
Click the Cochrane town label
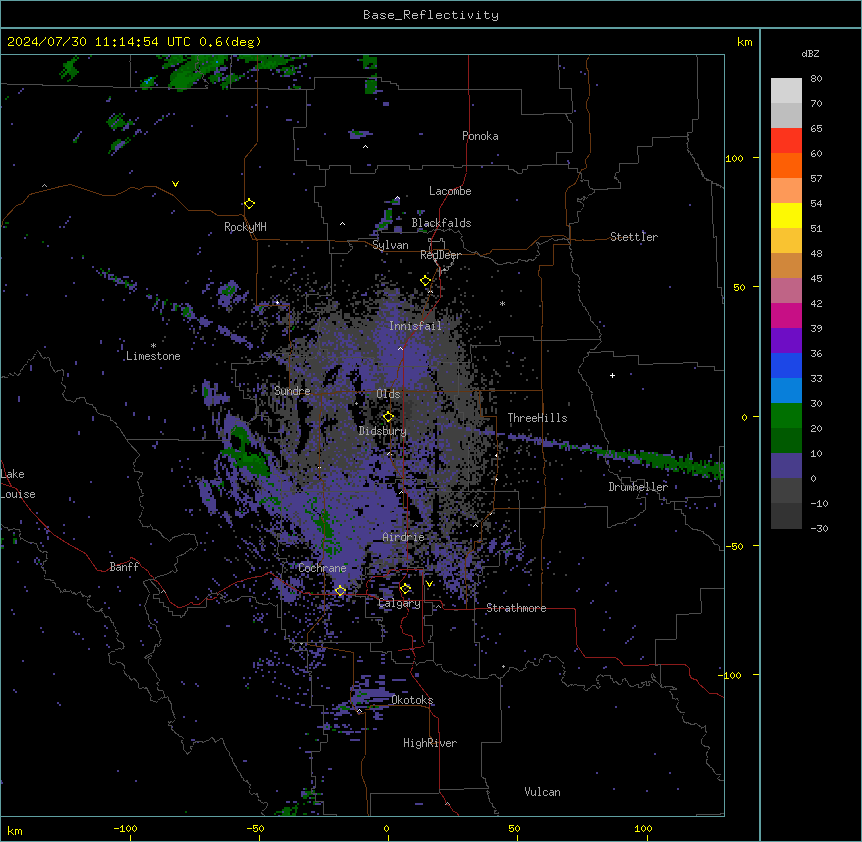click(x=322, y=568)
